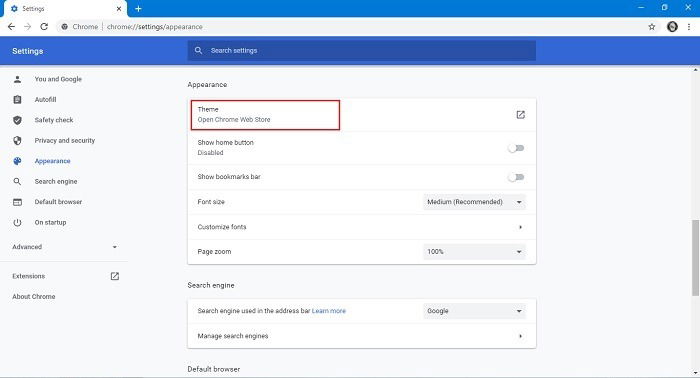Expand the Advanced section in sidebar

65,247
